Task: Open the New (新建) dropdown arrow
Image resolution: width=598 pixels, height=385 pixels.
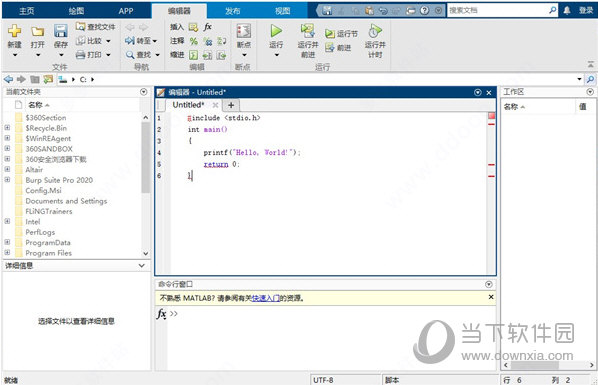Action: click(15, 55)
